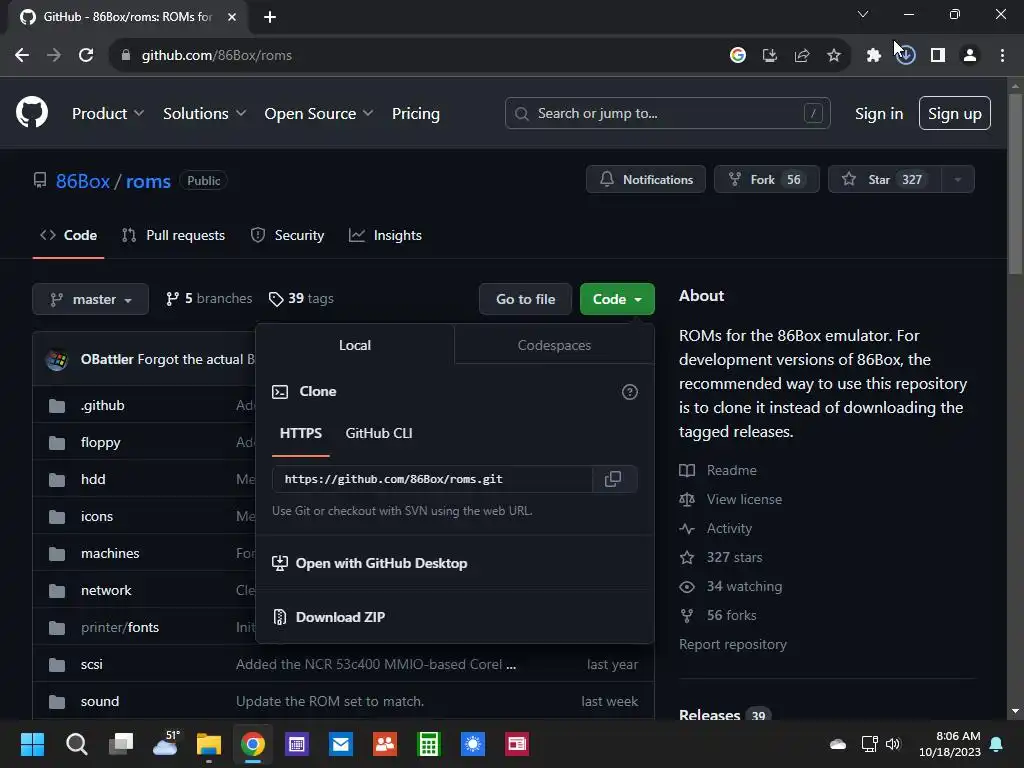Close the GitHub 86Box/roms tab
This screenshot has width=1024, height=768.
pos(232,17)
